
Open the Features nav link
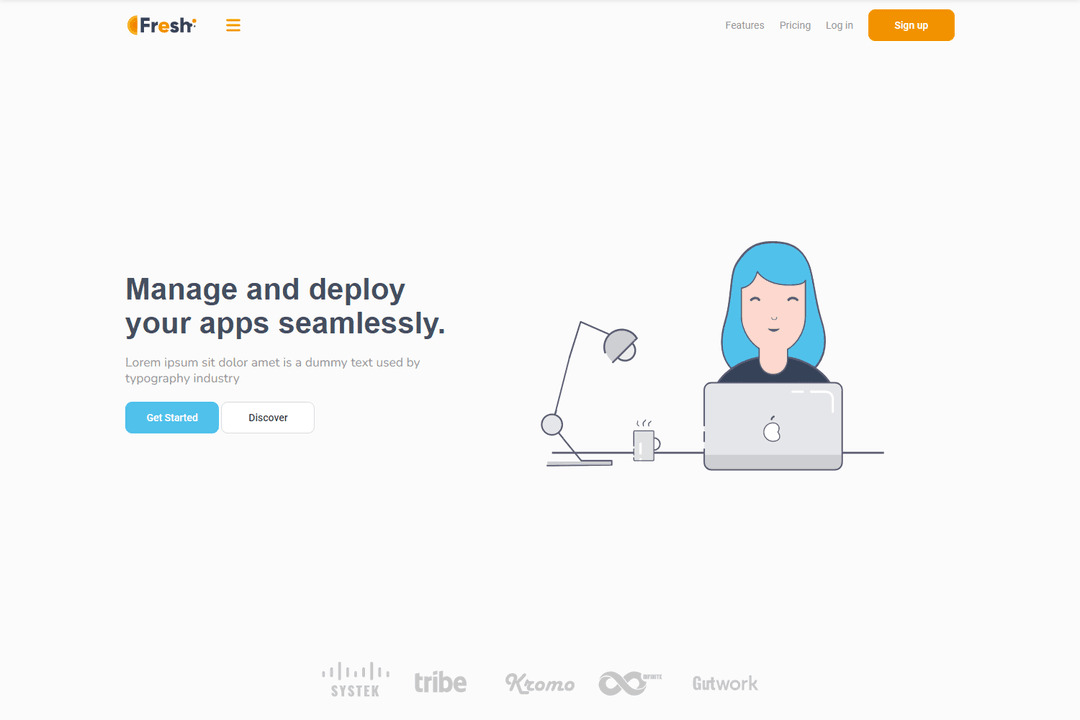click(x=745, y=25)
